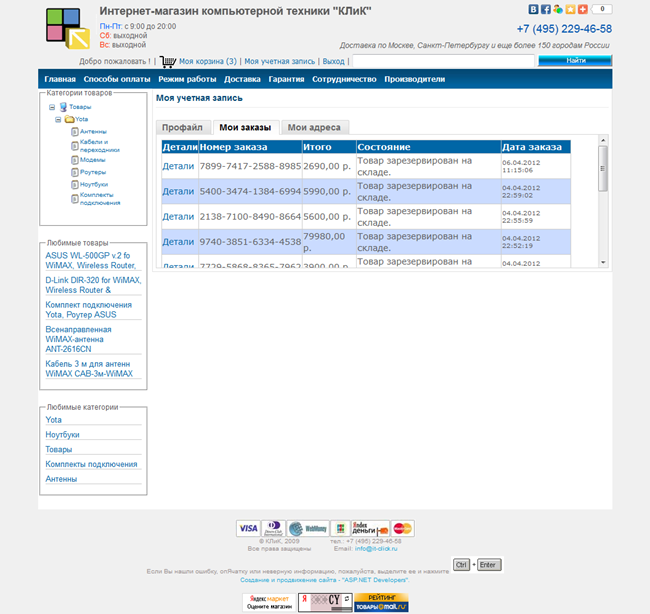Click the Яндекс Деньги payment icon

click(370, 528)
